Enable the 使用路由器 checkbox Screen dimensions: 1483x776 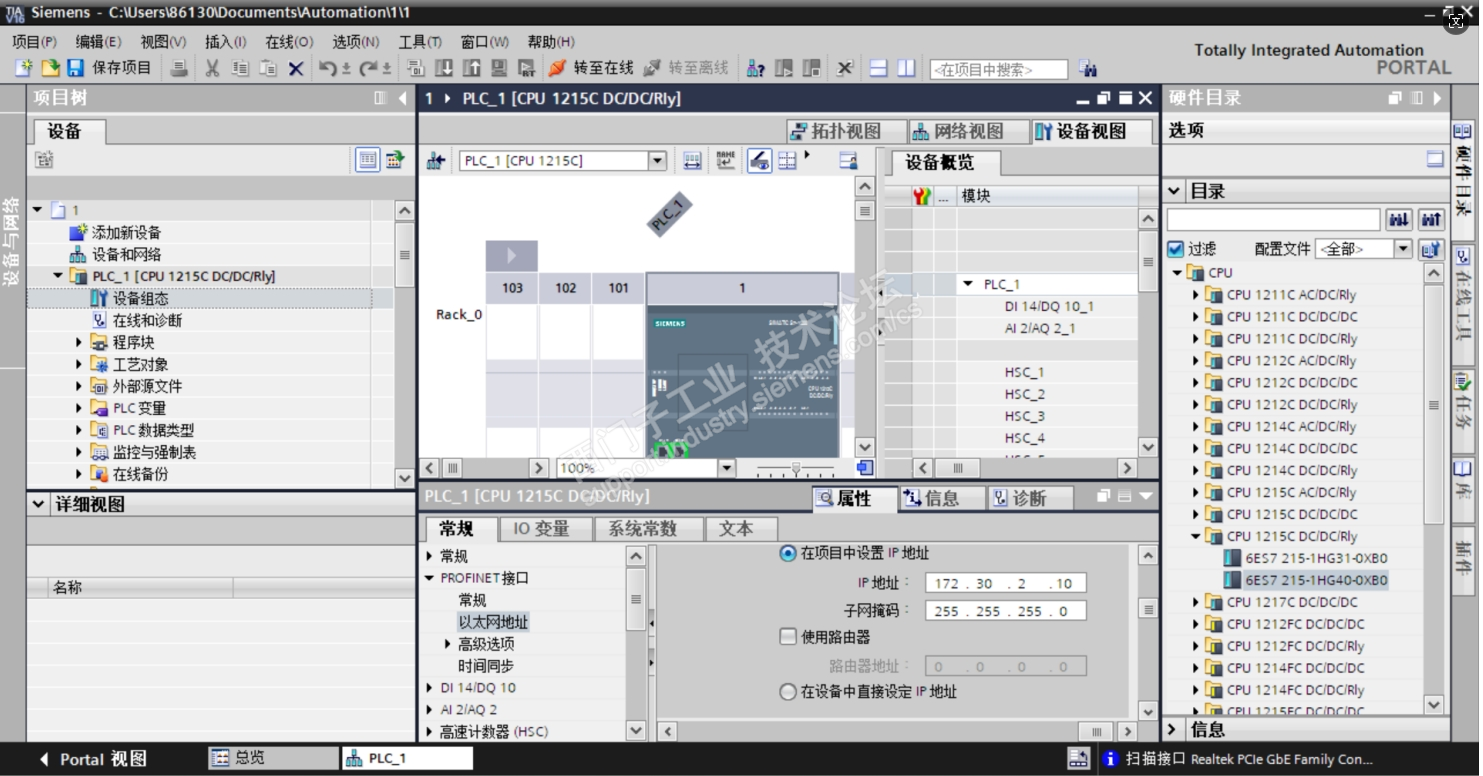click(x=788, y=637)
